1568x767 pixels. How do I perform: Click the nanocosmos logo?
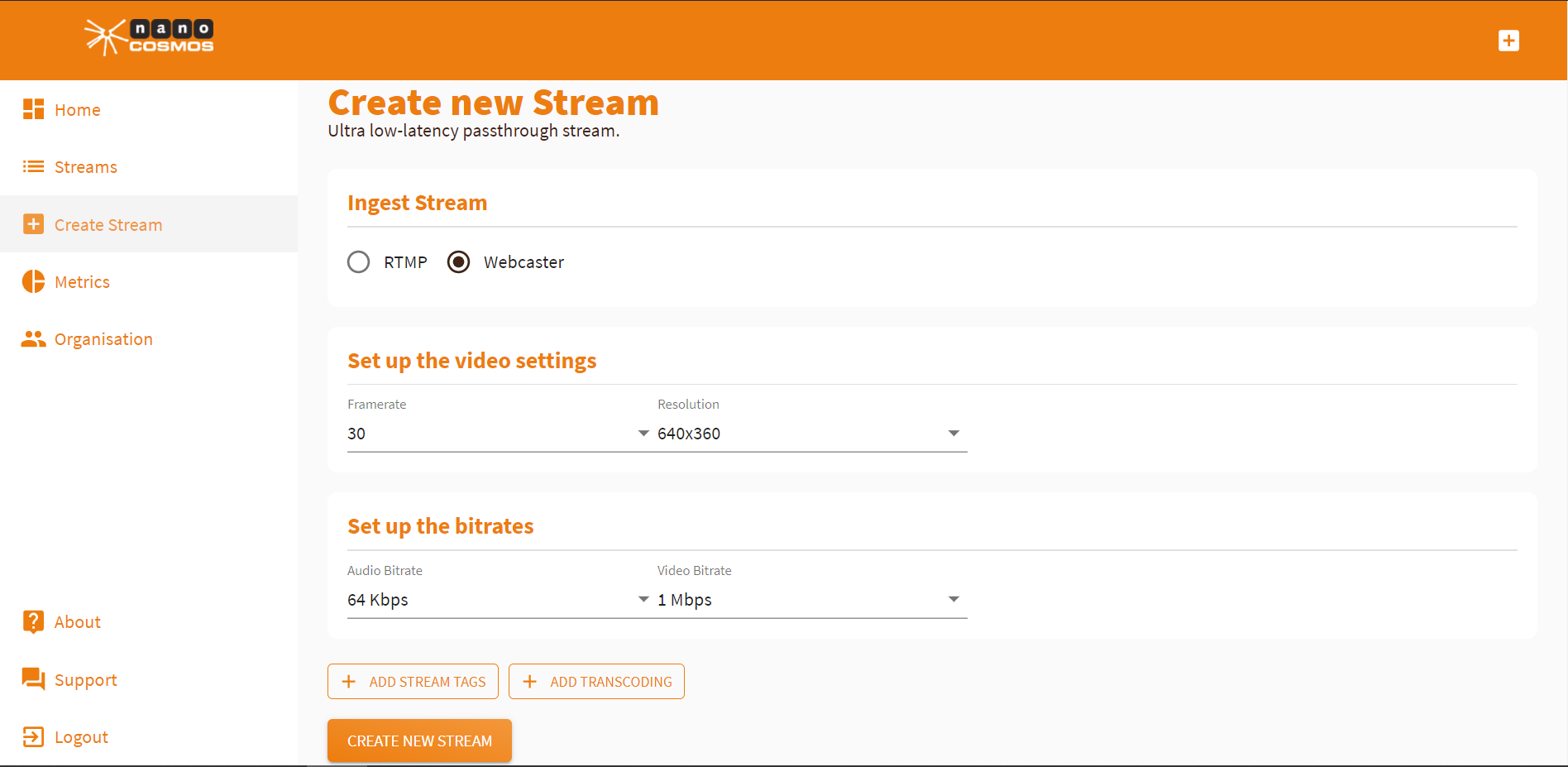[149, 36]
